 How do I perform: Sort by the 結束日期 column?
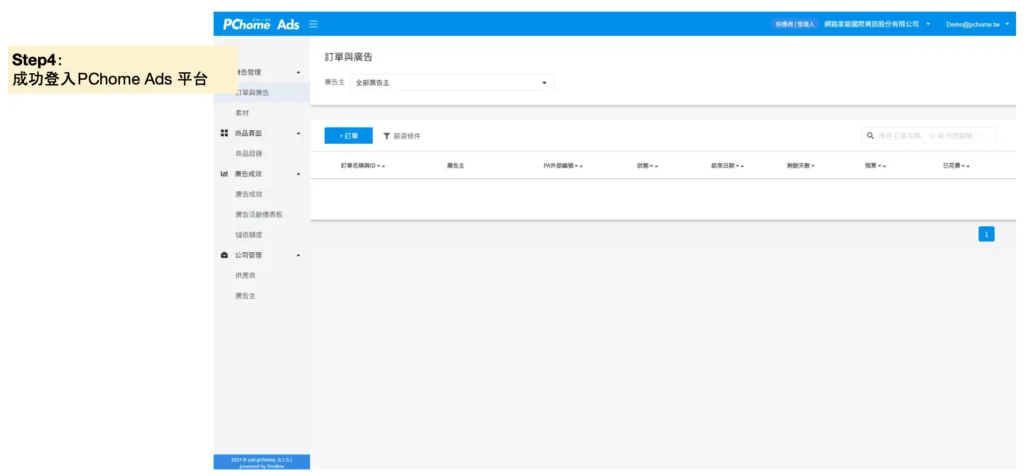click(x=728, y=166)
